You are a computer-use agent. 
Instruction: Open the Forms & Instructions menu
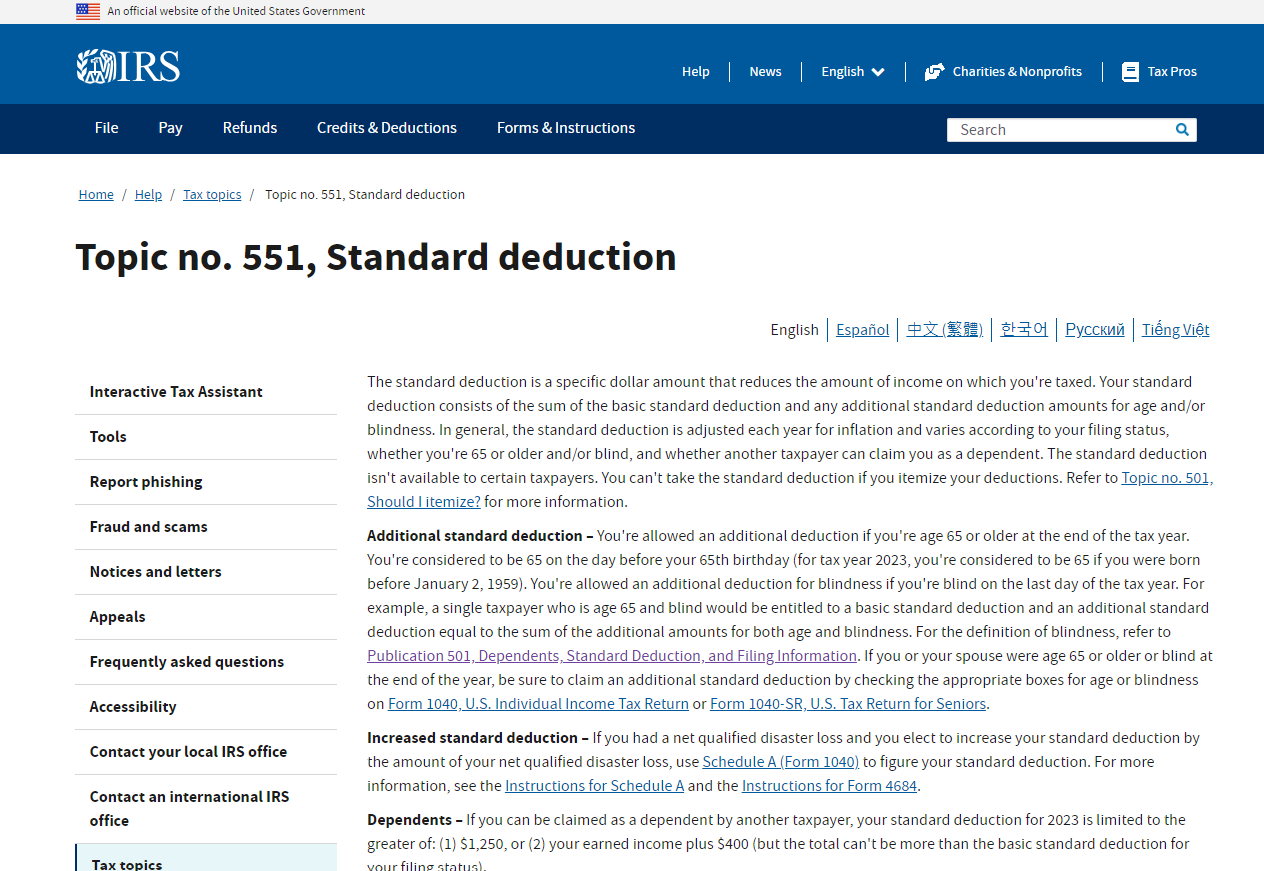pos(566,128)
